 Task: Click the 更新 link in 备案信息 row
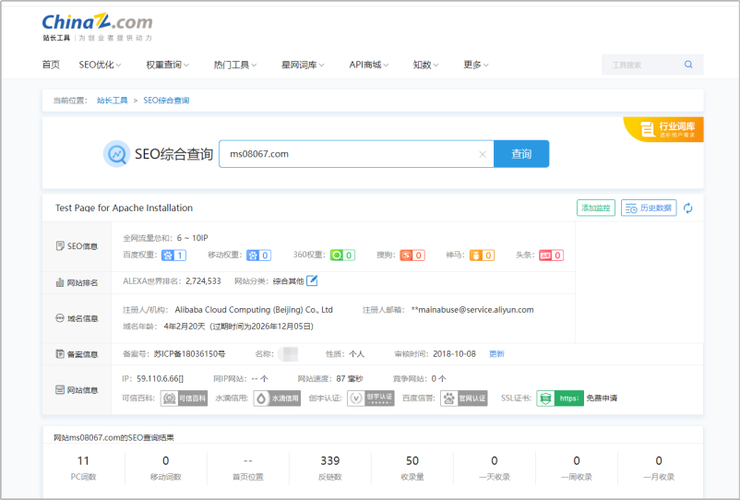click(496, 354)
